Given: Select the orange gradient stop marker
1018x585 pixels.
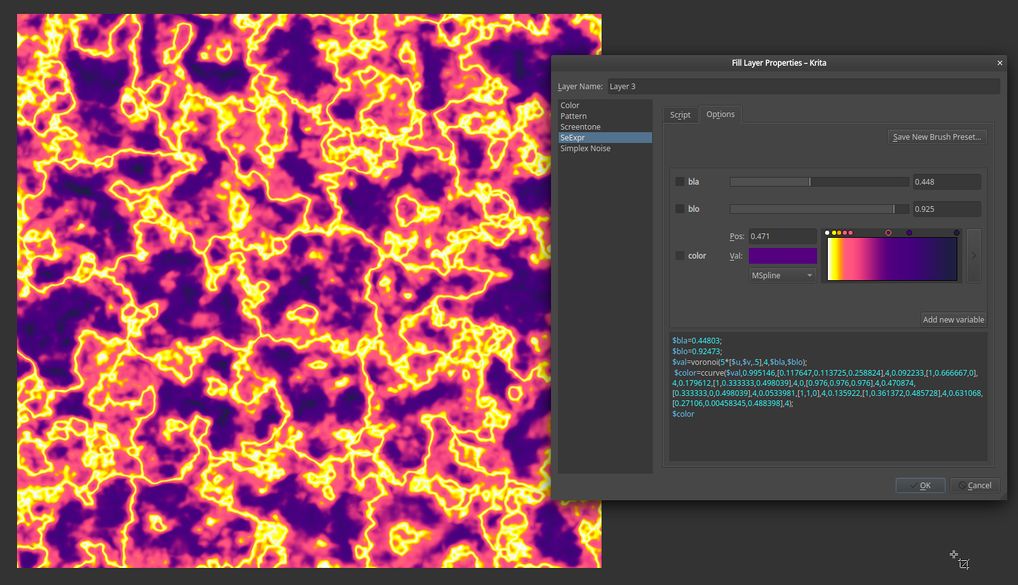Looking at the screenshot, I should pyautogui.click(x=840, y=233).
